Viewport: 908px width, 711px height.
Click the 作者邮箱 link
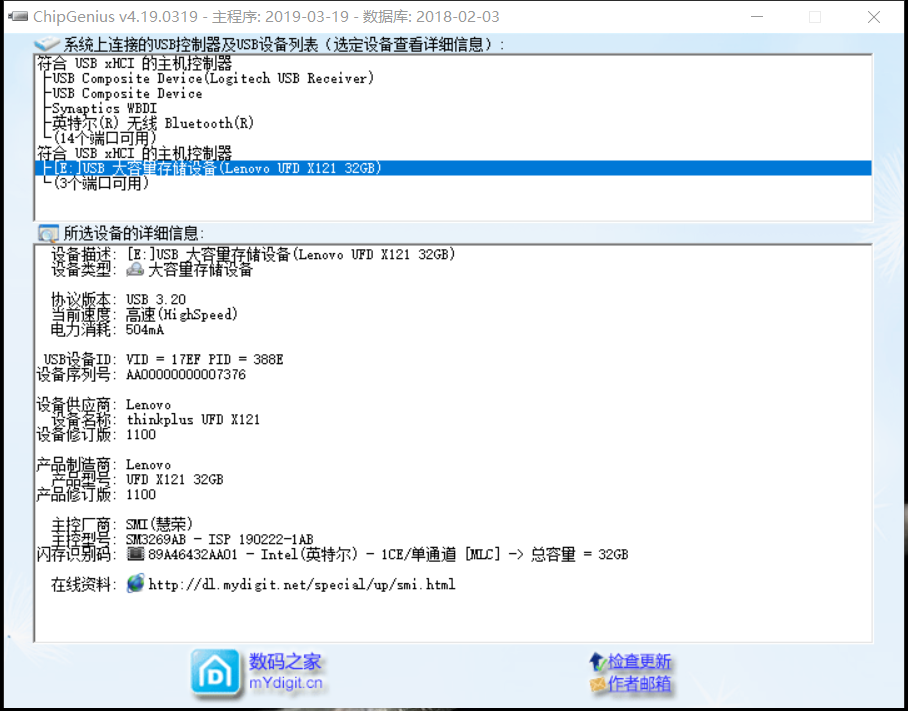coord(639,684)
